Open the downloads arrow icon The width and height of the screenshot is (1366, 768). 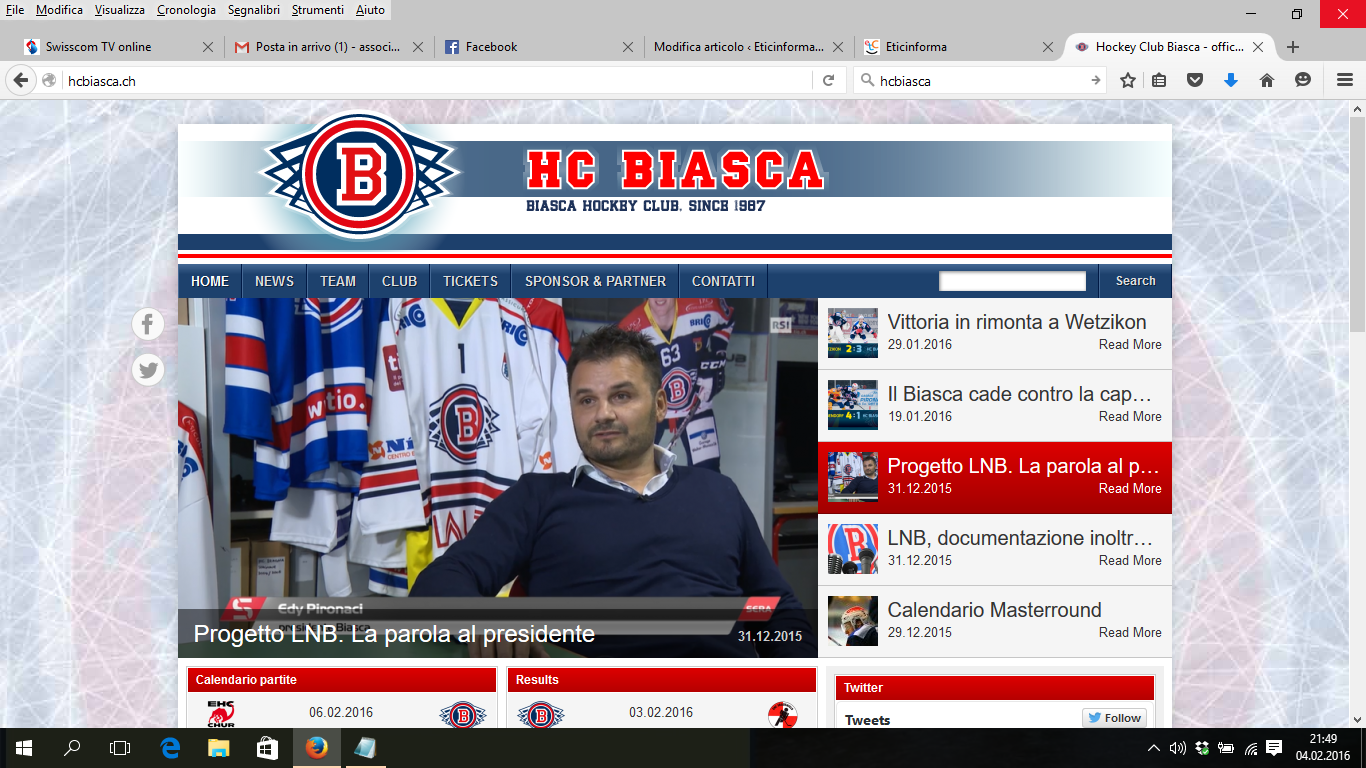click(x=1231, y=81)
